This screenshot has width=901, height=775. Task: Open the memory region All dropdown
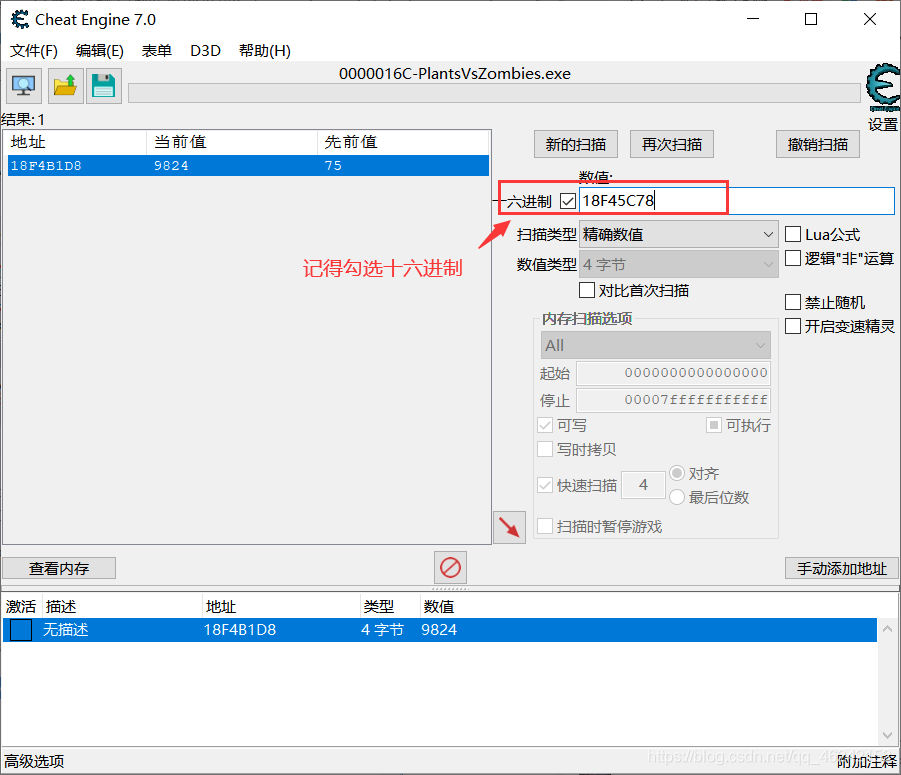coord(655,345)
